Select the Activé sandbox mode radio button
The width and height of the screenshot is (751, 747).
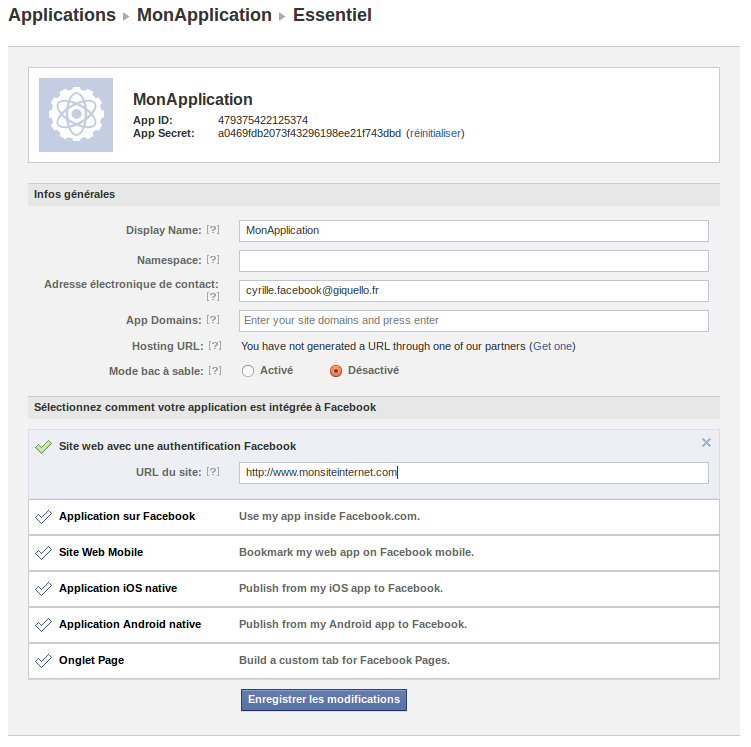pyautogui.click(x=248, y=371)
